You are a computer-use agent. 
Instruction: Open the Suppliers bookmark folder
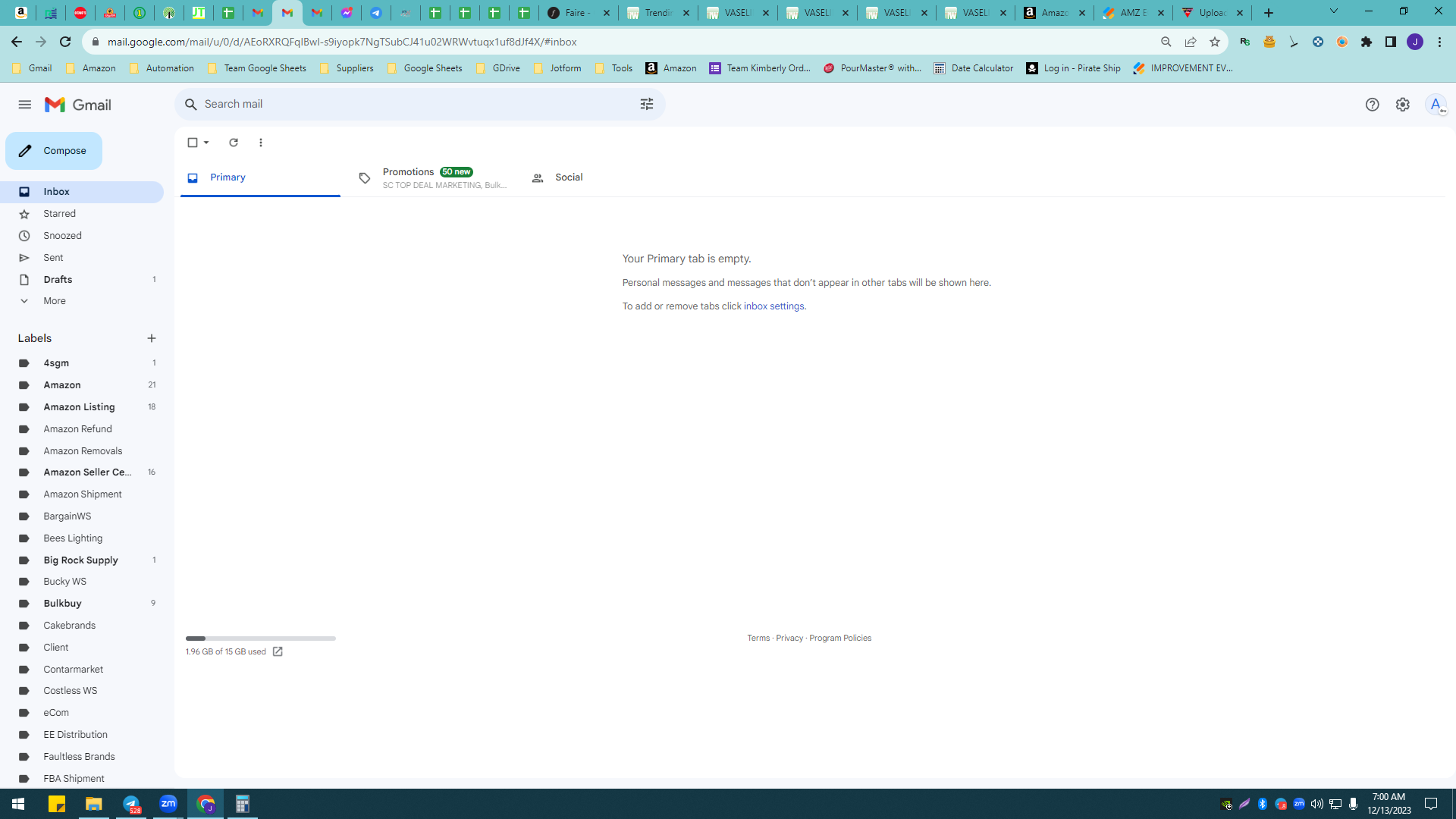click(x=347, y=68)
